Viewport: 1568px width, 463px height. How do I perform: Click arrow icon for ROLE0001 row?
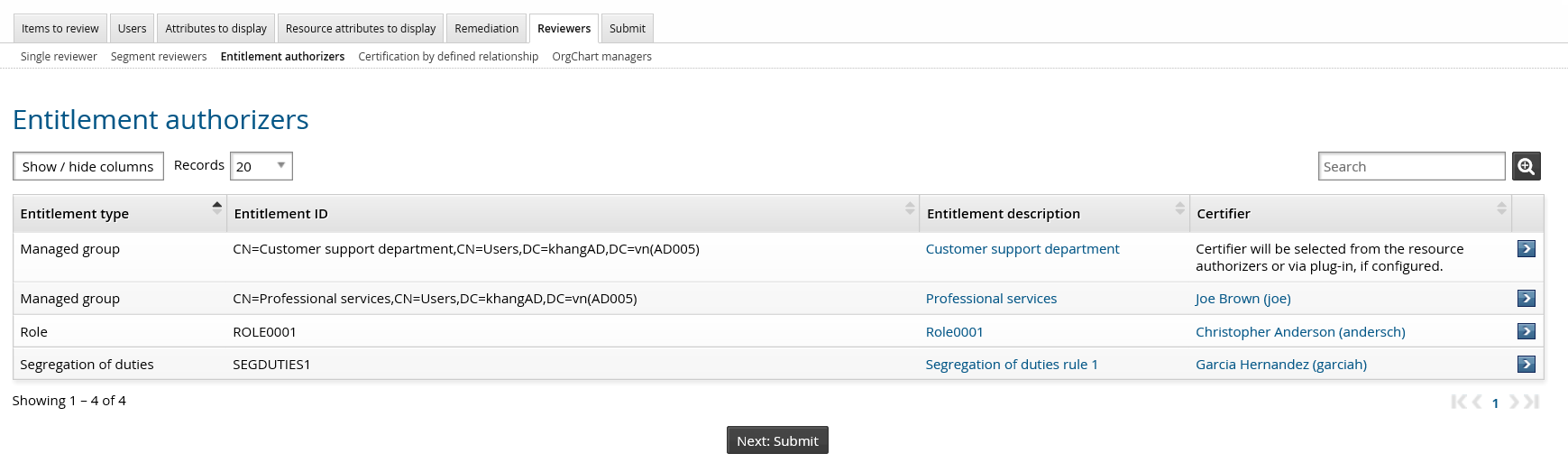(x=1526, y=331)
